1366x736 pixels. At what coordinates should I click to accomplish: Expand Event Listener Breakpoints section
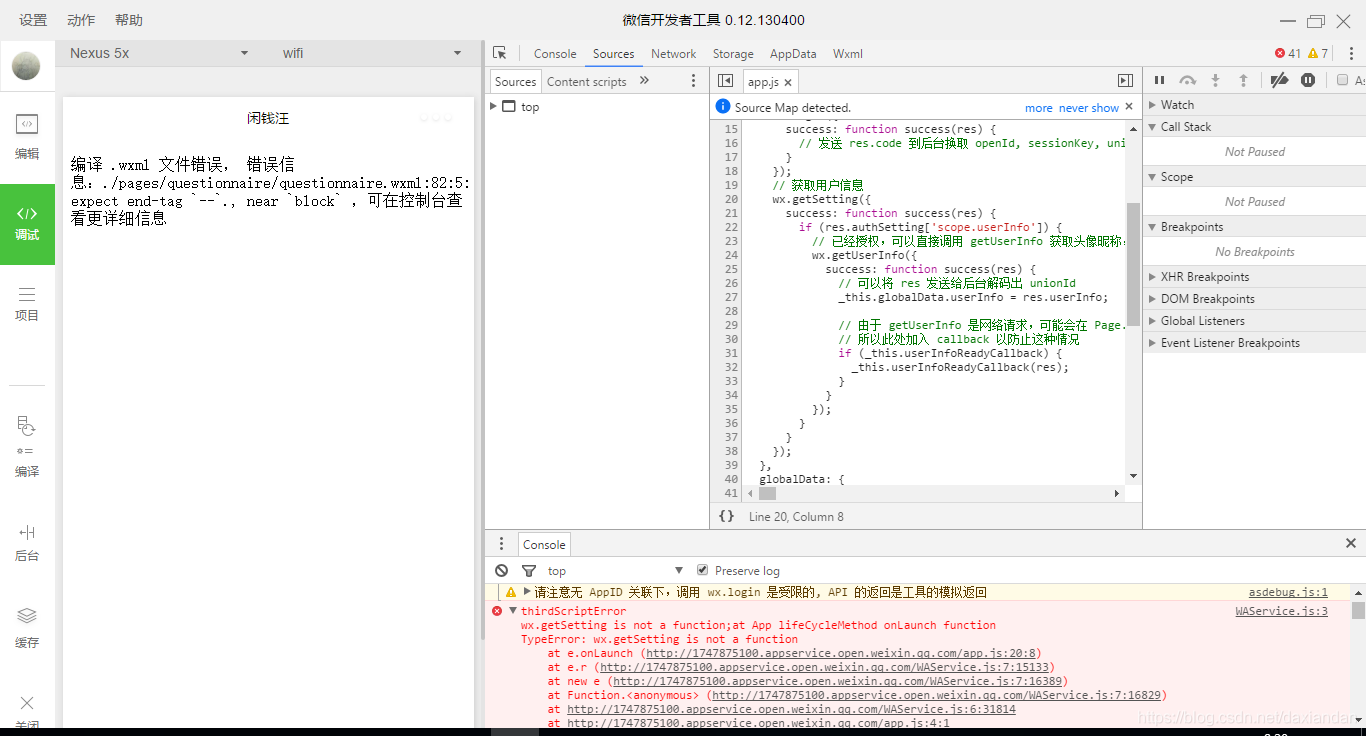(1254, 342)
